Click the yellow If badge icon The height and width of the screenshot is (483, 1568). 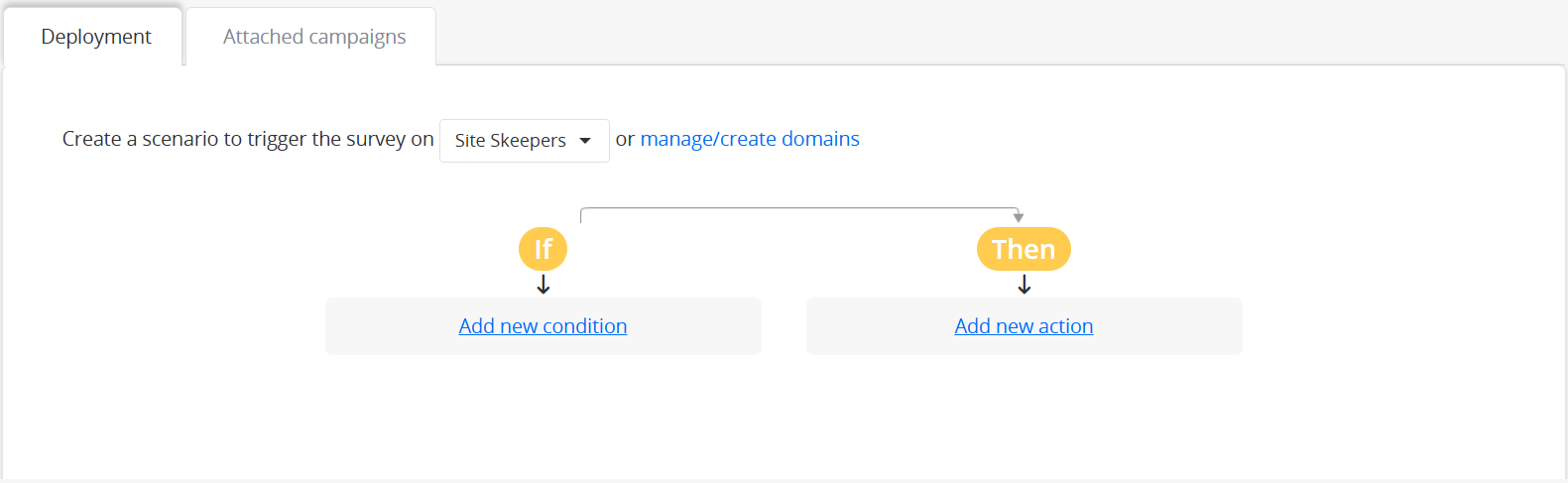pos(543,249)
